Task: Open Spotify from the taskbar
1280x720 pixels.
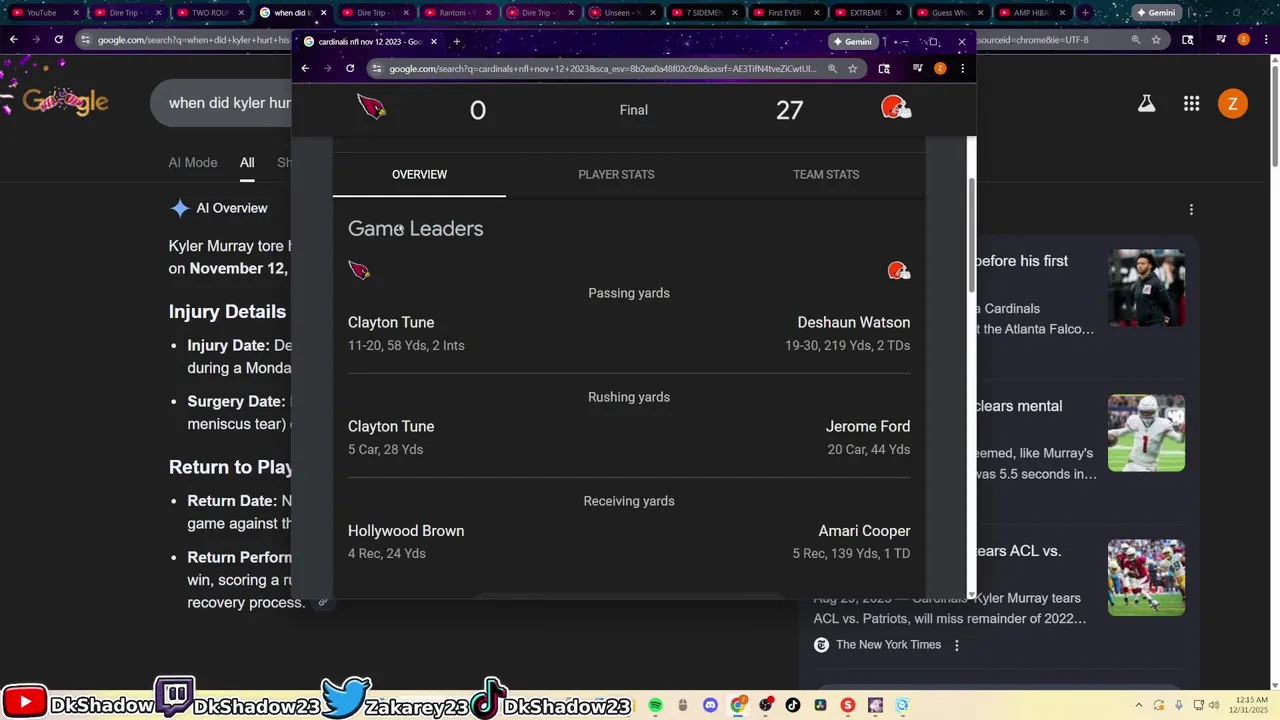Action: click(x=655, y=705)
